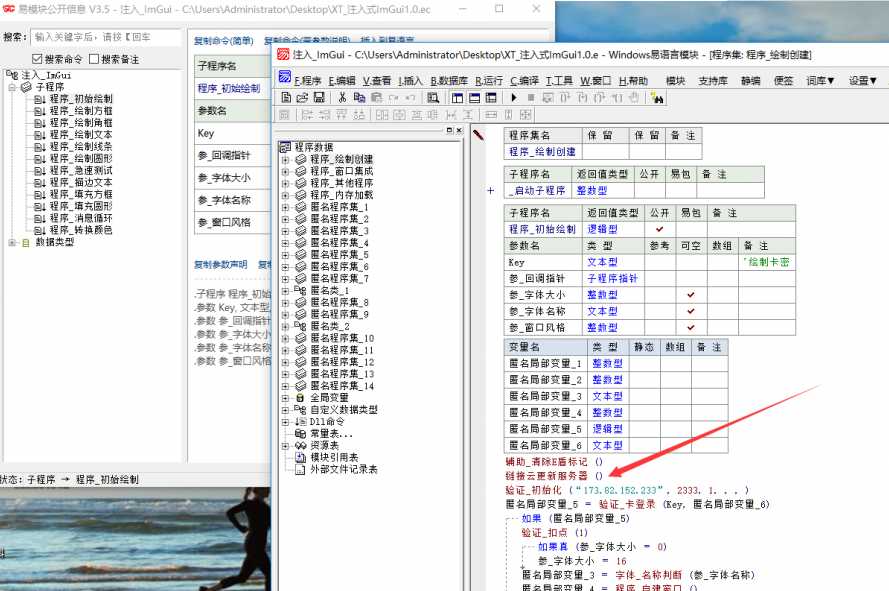This screenshot has height=591, width=889.
Task: Toggle 可空 checkmark for 参_窗口风格
Action: point(691,328)
